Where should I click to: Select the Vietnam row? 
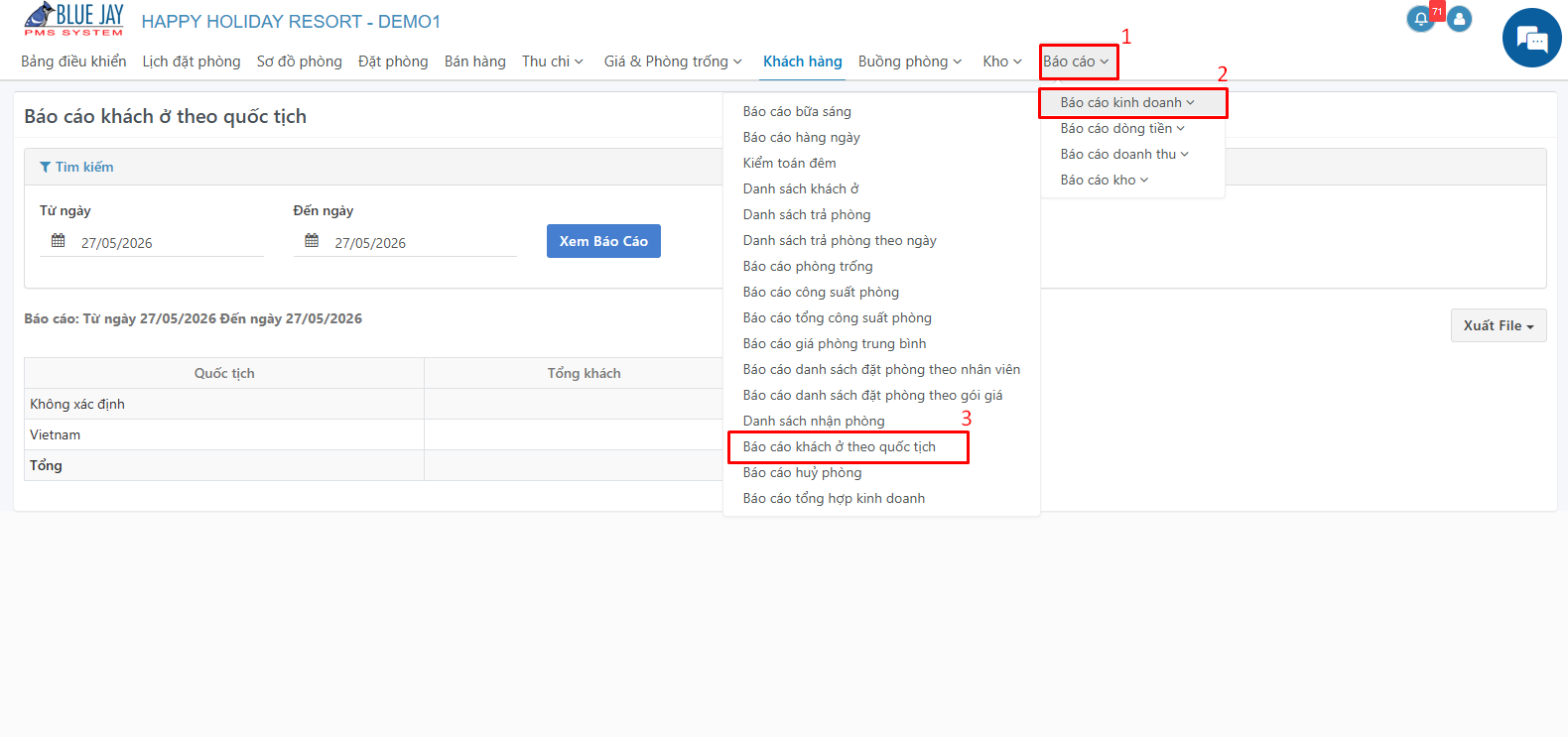click(374, 434)
